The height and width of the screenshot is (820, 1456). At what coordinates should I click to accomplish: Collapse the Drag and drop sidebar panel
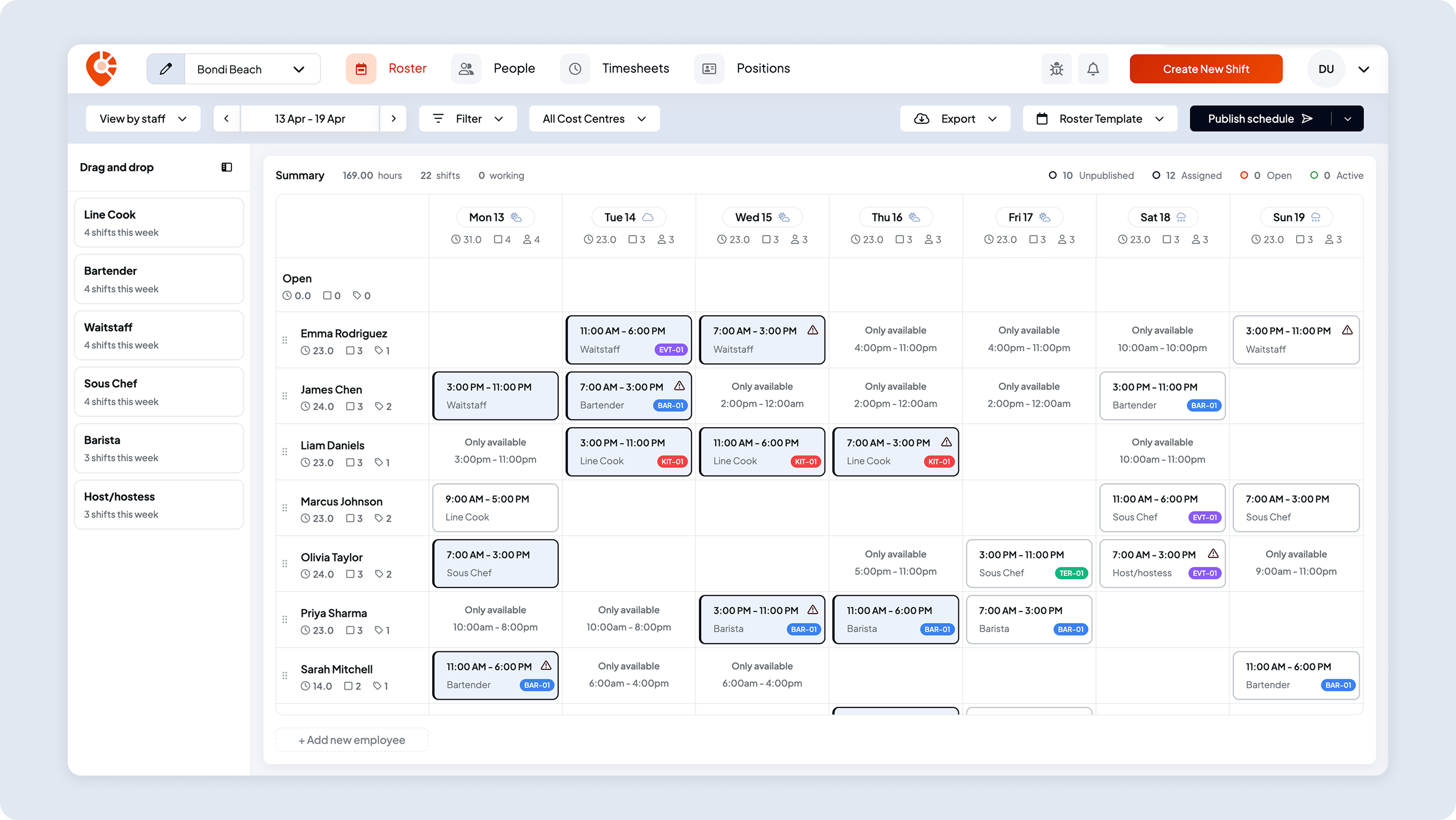click(x=227, y=166)
